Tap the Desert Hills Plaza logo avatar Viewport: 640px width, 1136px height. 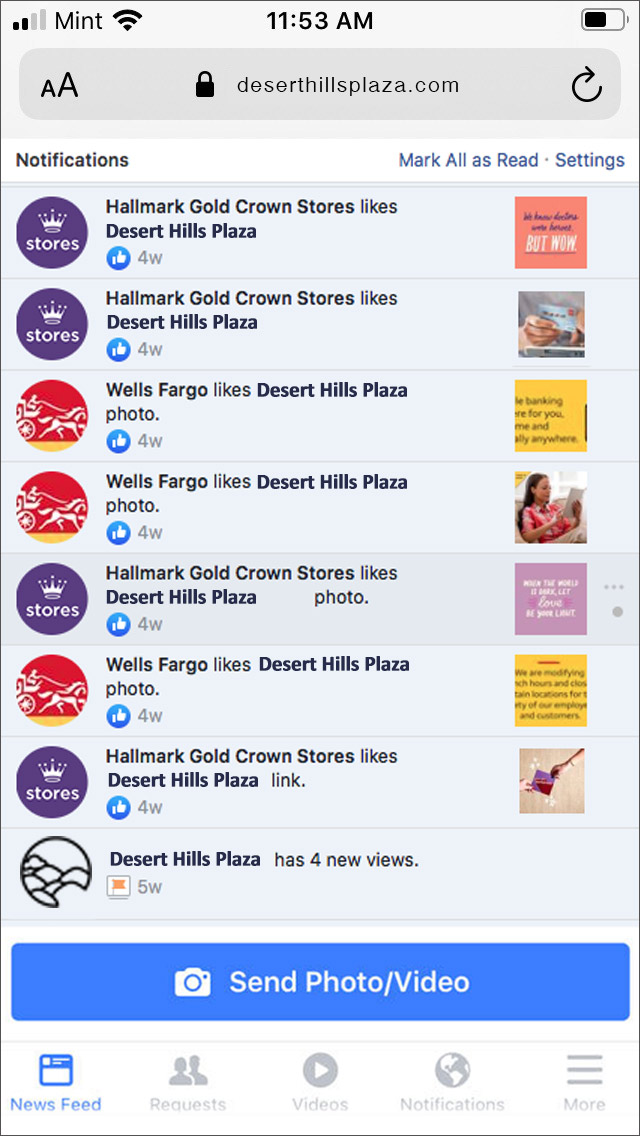coord(56,872)
